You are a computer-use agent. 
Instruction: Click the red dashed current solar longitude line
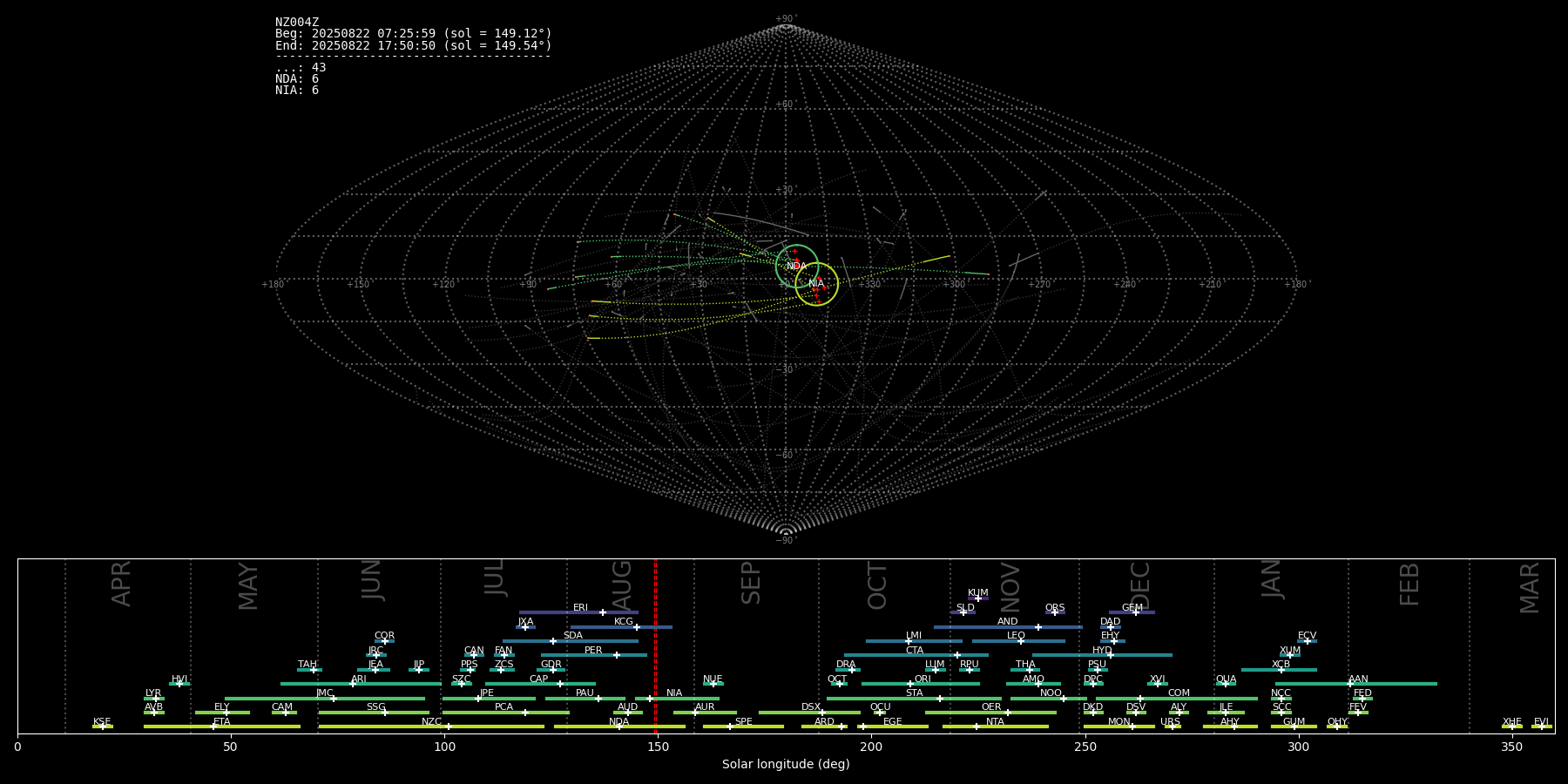(x=655, y=645)
